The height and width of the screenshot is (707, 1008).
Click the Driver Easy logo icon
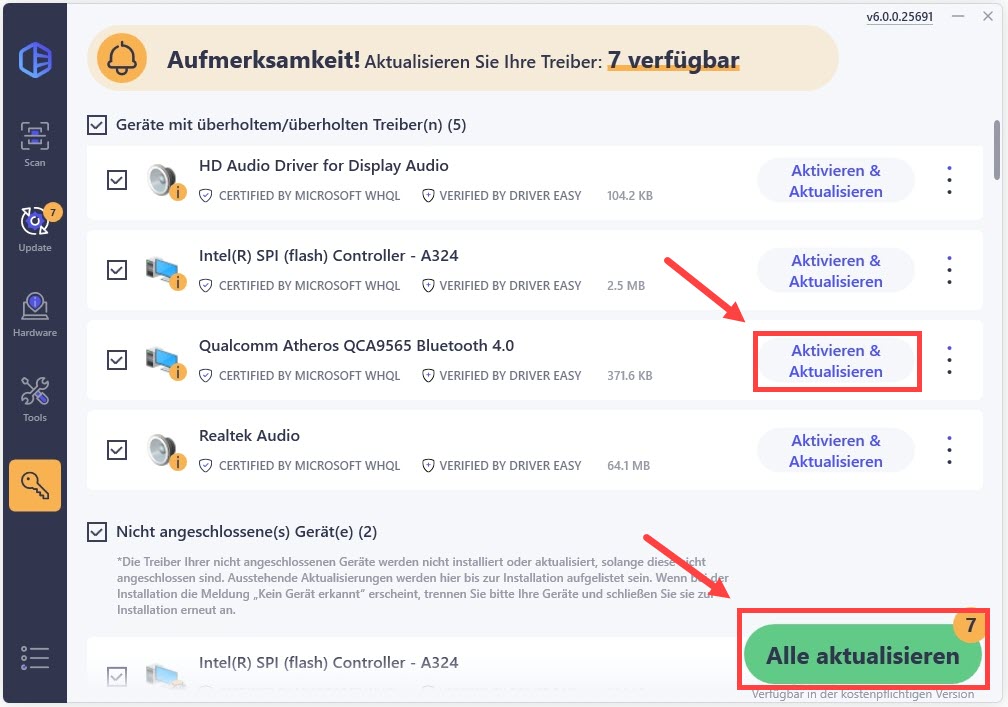(x=35, y=60)
